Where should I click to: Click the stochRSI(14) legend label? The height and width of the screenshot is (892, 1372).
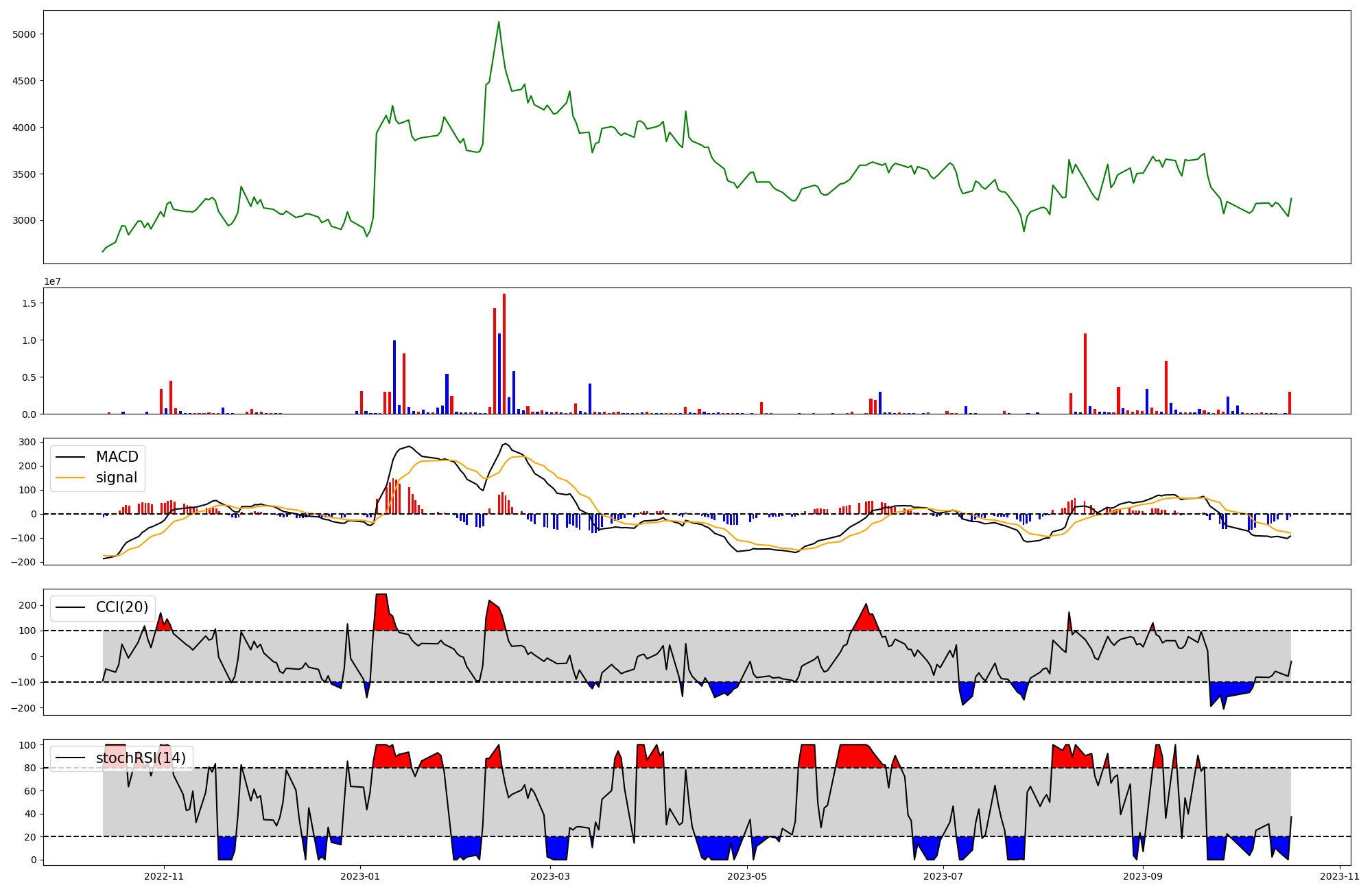point(140,758)
